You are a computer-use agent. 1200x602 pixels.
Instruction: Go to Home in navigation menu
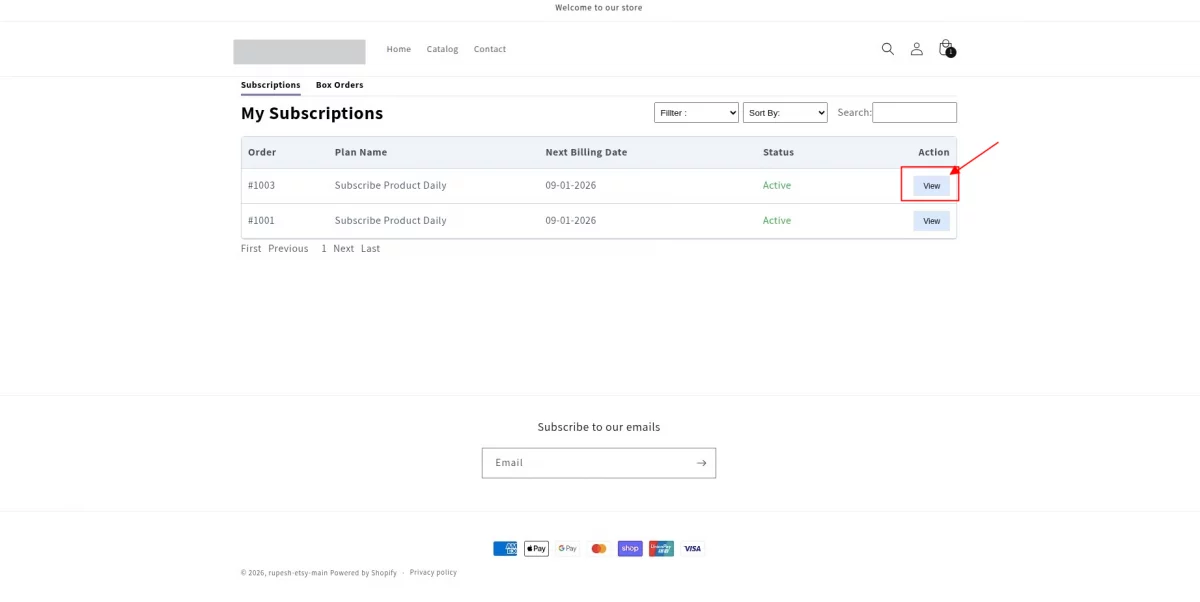(x=398, y=49)
